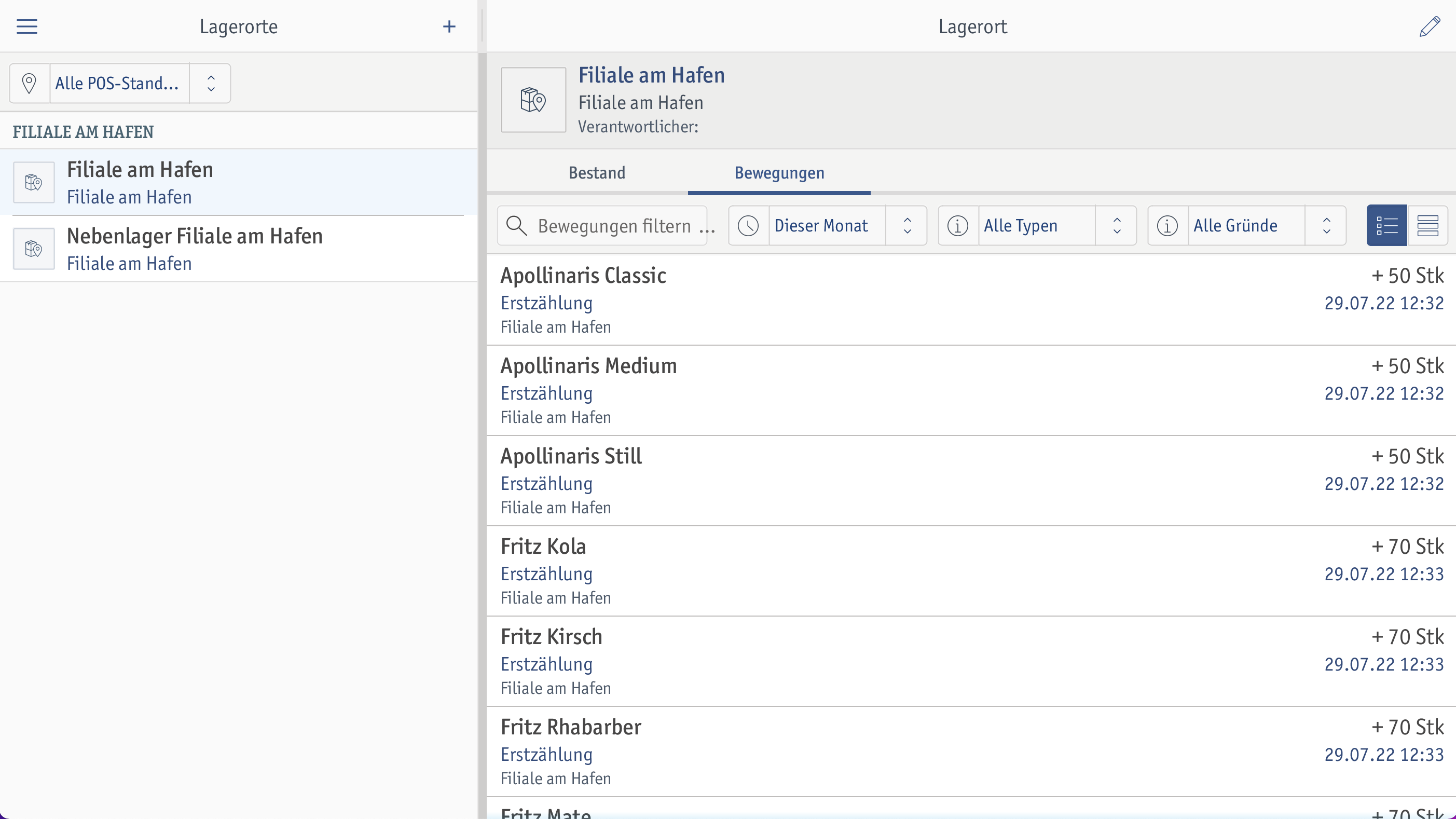Open the hamburger menu
Screen dimensions: 1456x819
26,26
